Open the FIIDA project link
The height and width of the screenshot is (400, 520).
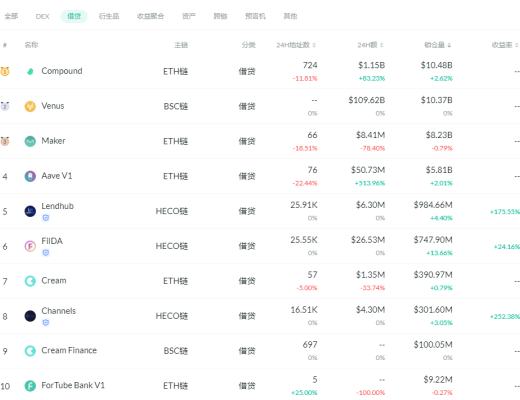[x=52, y=241]
